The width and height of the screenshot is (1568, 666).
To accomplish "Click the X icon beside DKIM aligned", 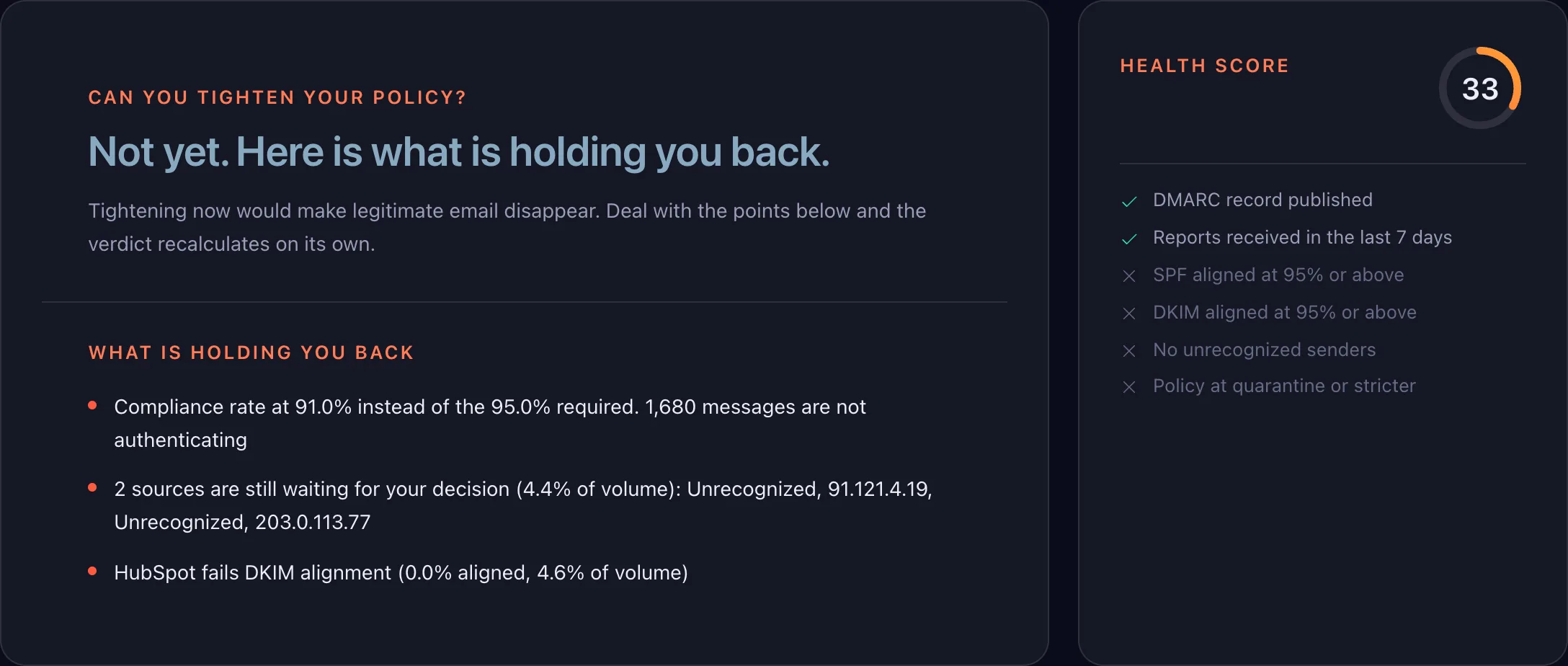I will coord(1129,314).
